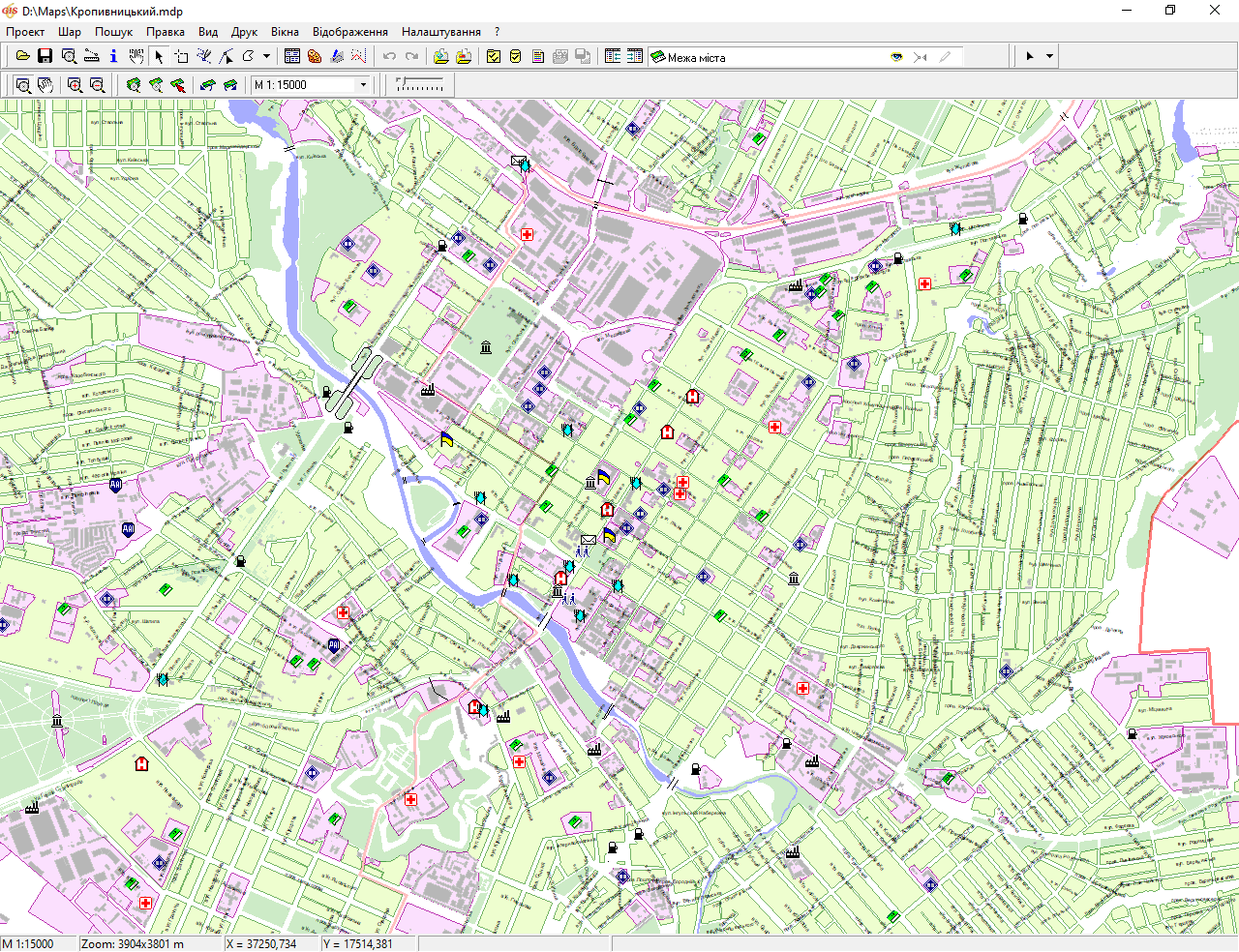Select the arrow pointer tool
The image size is (1239, 952).
point(159,56)
